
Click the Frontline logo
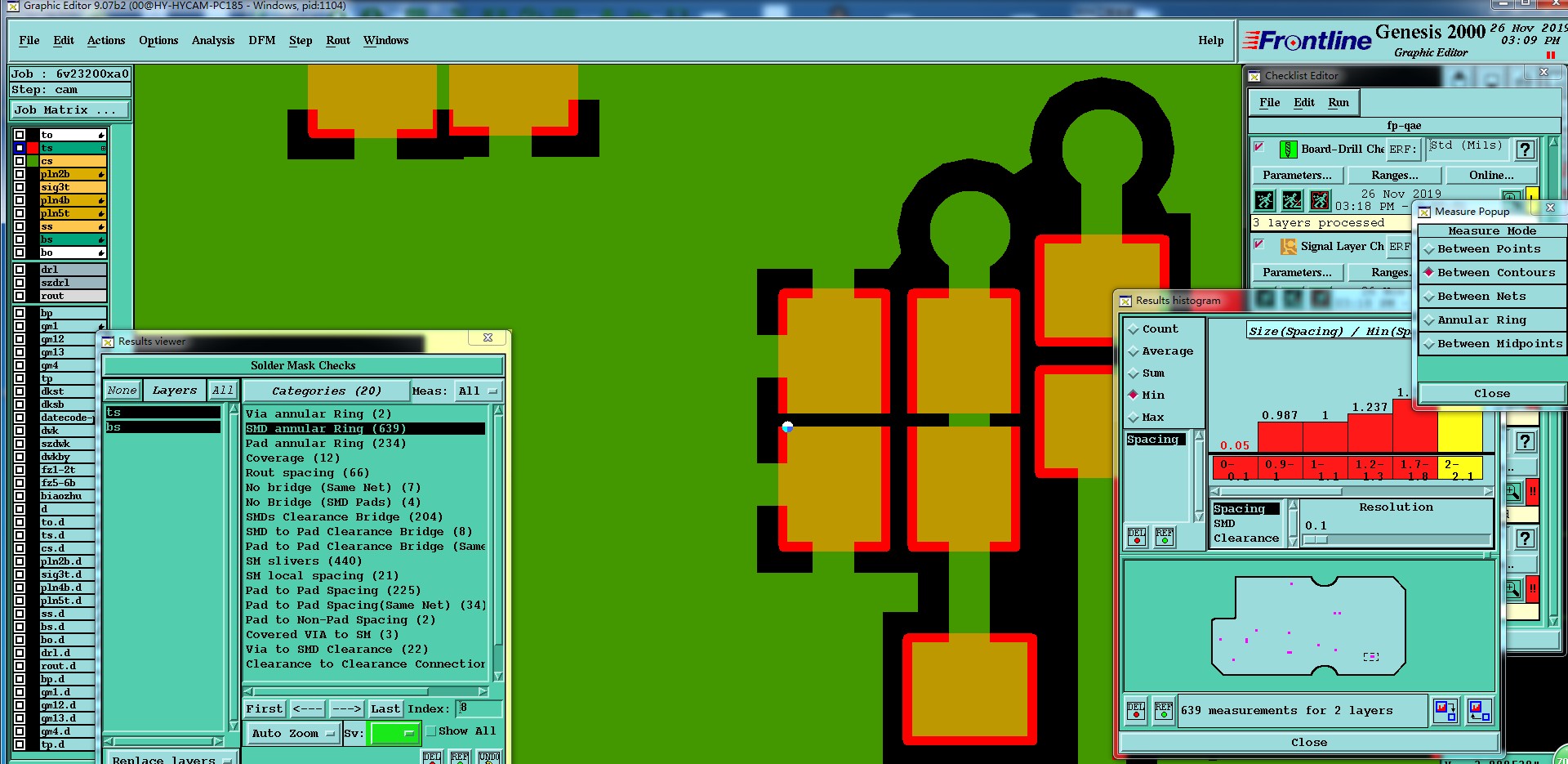point(1307,40)
